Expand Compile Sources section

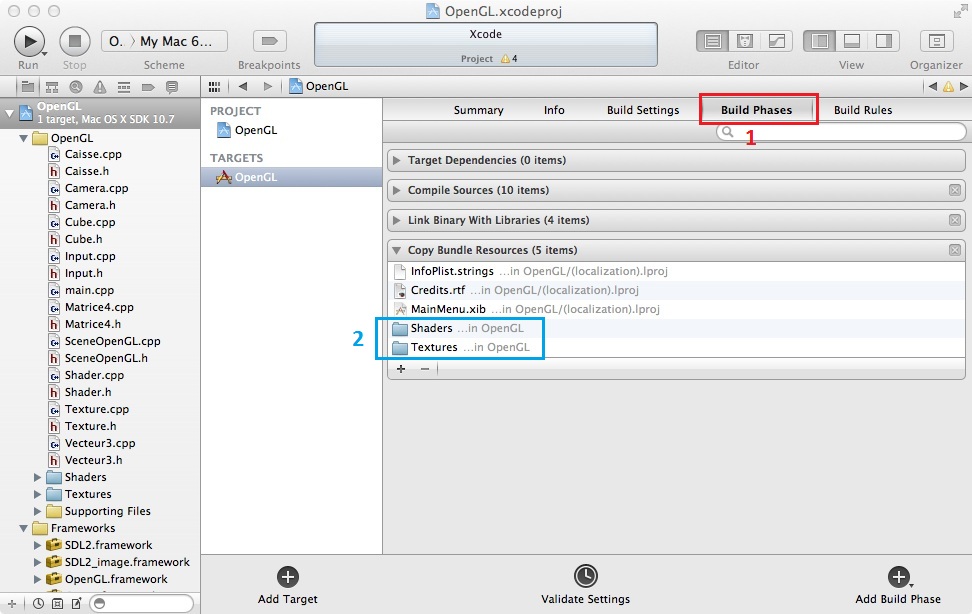click(396, 190)
